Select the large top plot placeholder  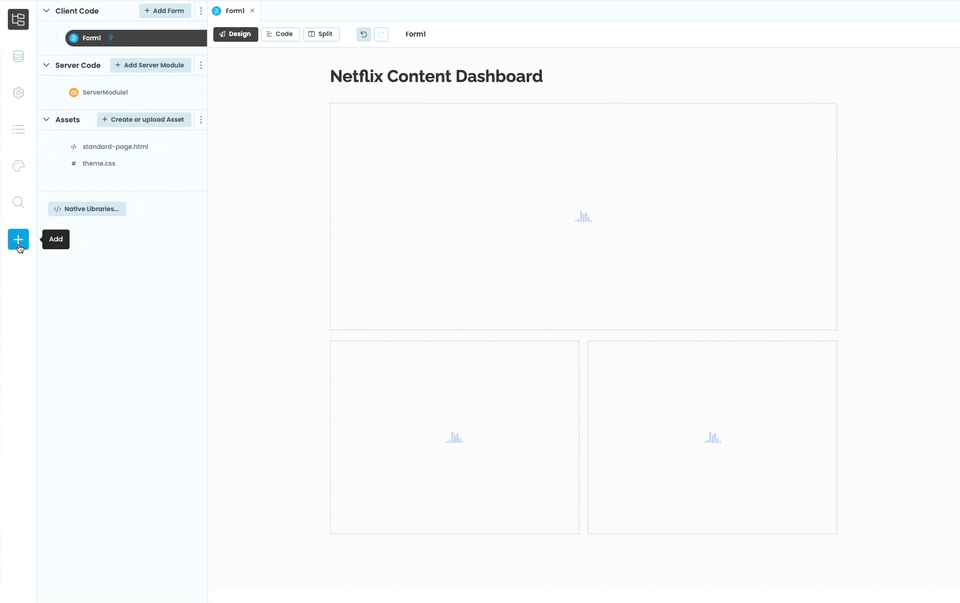[x=583, y=217]
